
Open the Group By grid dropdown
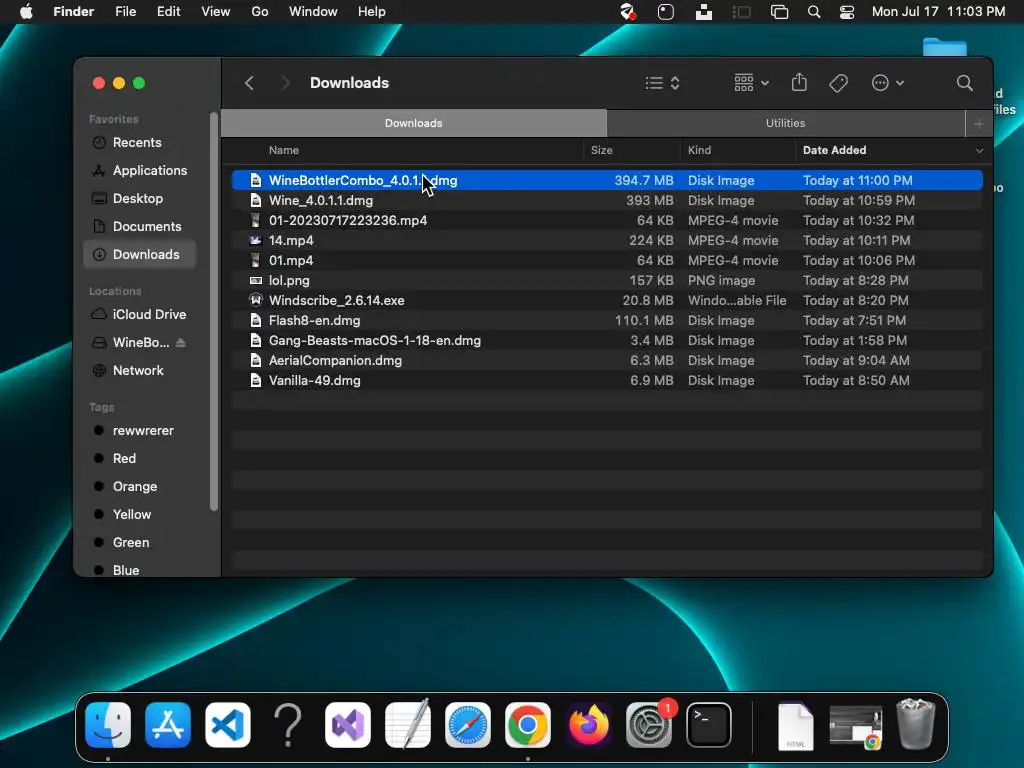click(751, 83)
